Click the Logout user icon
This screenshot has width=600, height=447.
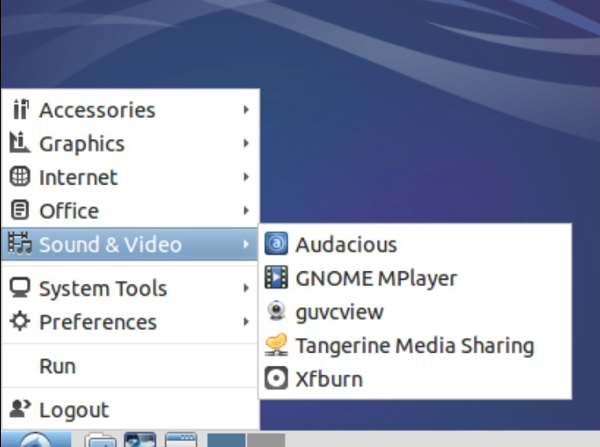pyautogui.click(x=20, y=409)
